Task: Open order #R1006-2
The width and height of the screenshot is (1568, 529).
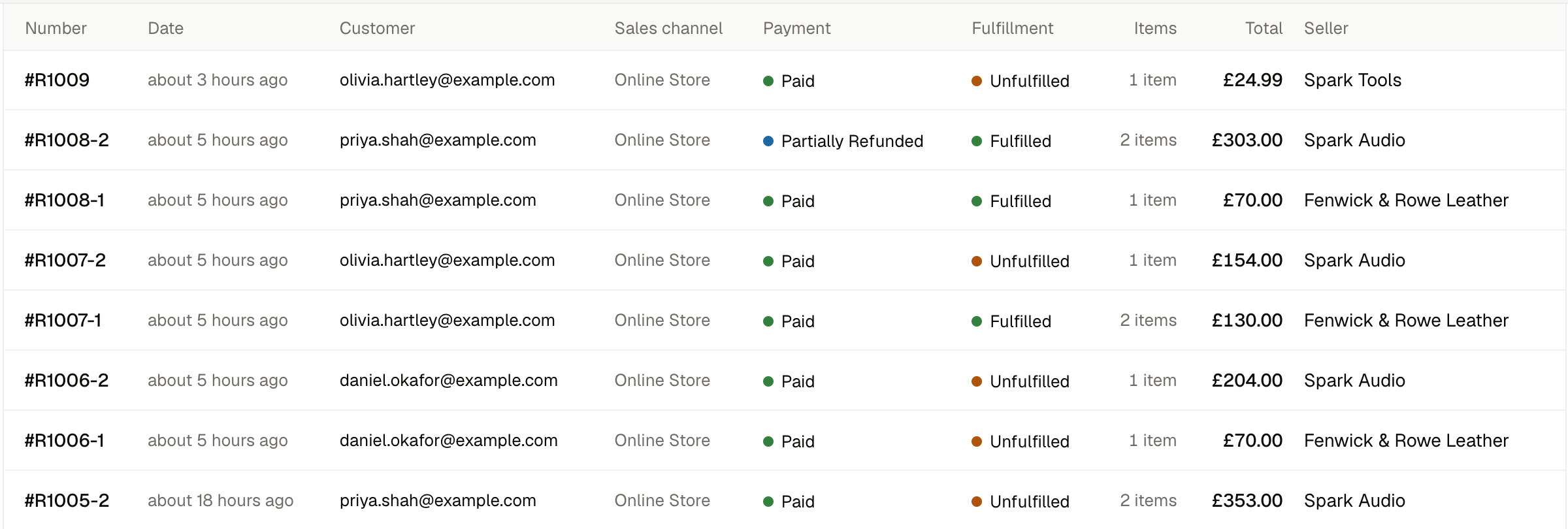Action: coord(67,381)
